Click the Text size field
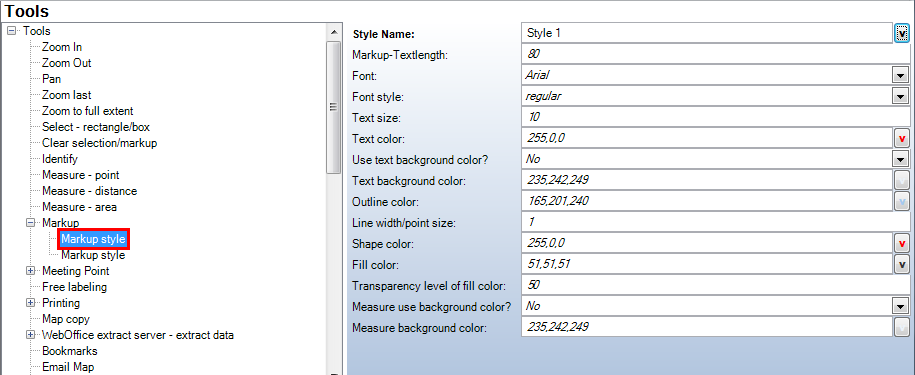Image resolution: width=915 pixels, height=375 pixels. [716, 117]
